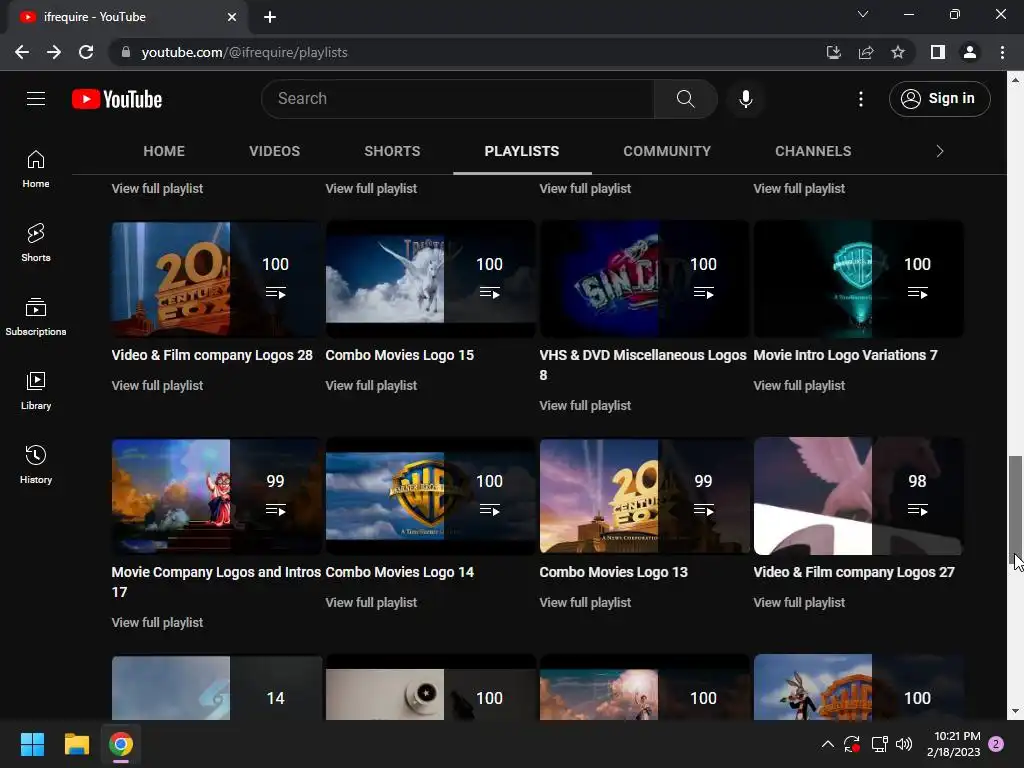The image size is (1024, 768).
Task: Click the Combo Movies Logo 13 title
Action: (613, 572)
